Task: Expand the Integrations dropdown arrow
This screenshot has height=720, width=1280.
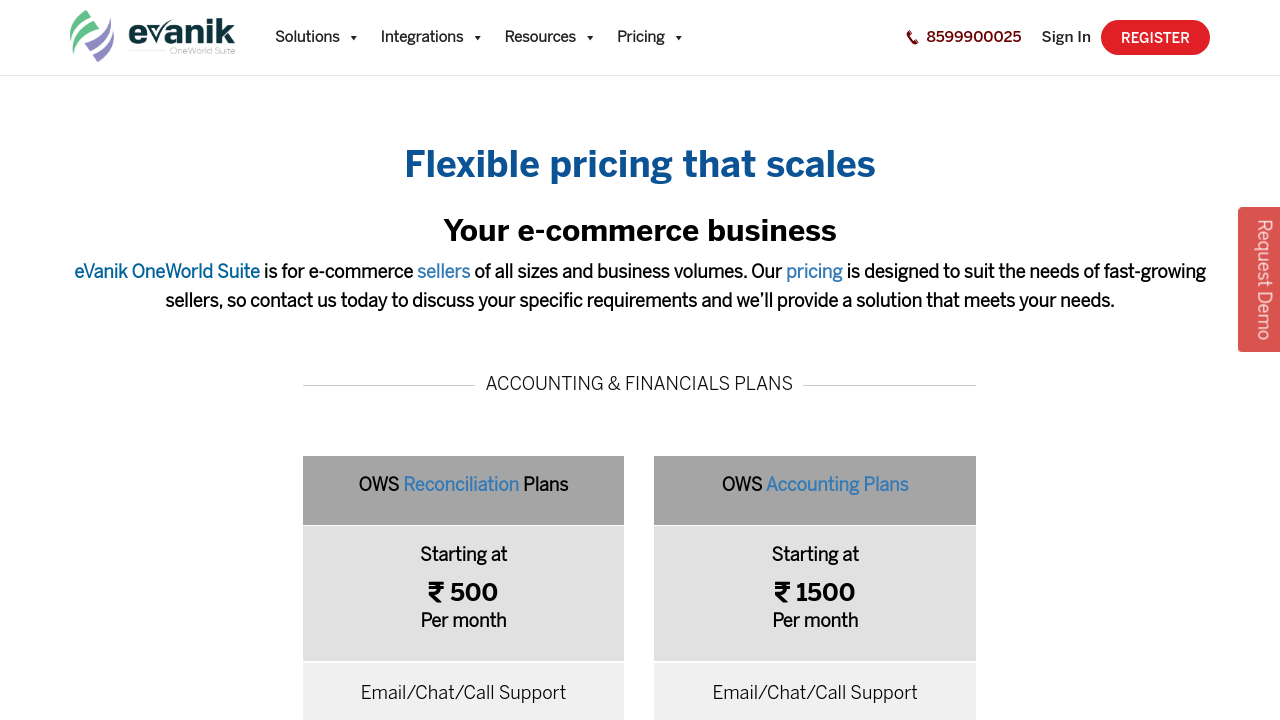Action: (x=477, y=38)
